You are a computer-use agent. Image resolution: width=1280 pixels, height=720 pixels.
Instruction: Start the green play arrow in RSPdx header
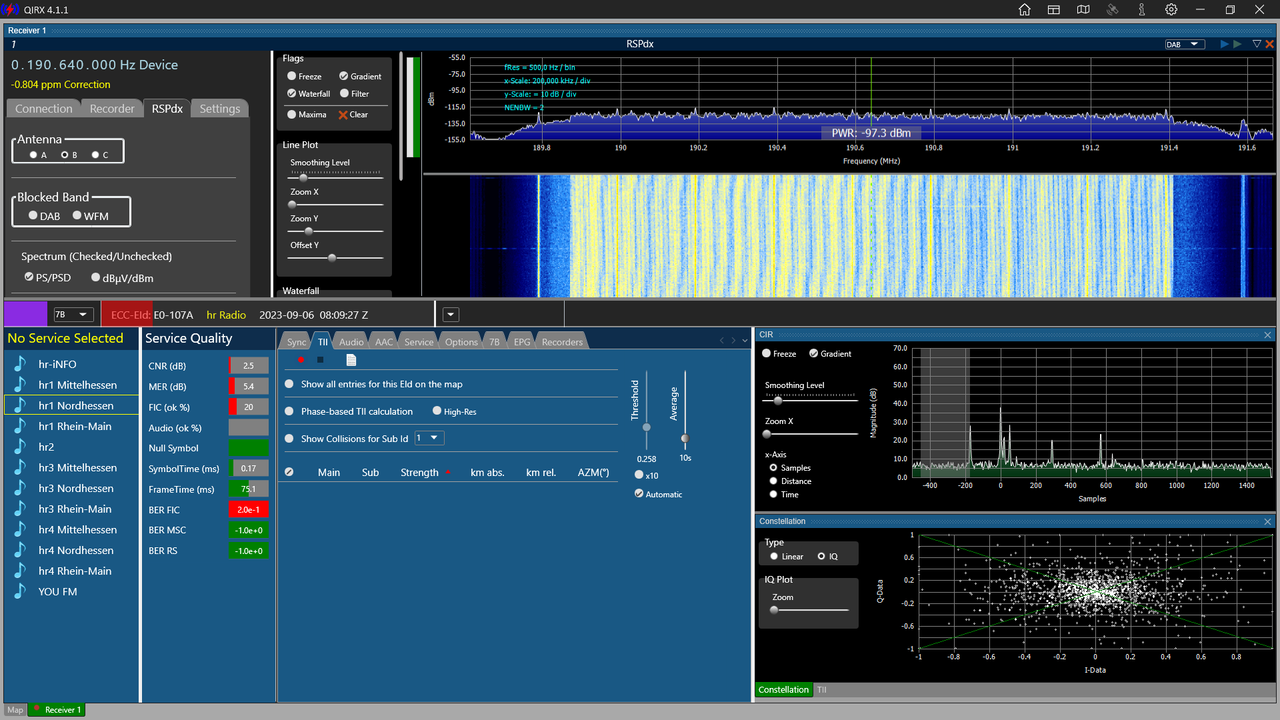(x=1238, y=44)
